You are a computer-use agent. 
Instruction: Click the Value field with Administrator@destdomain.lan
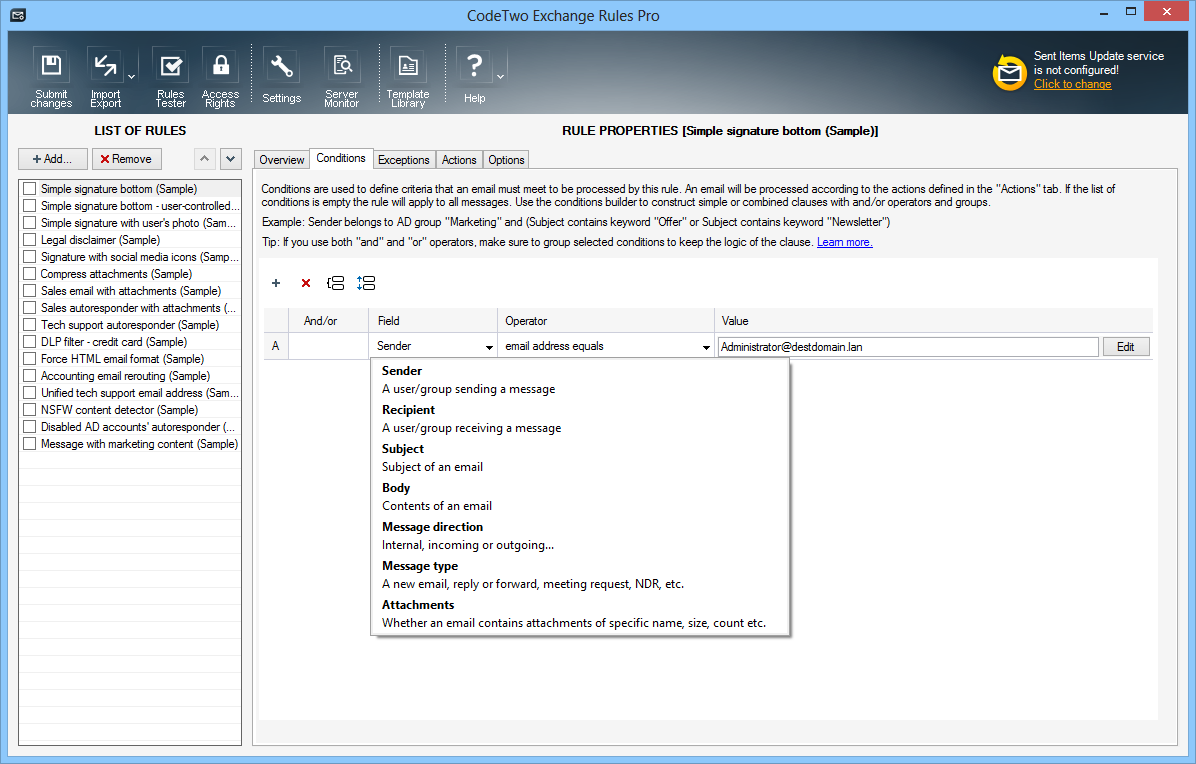[x=908, y=347]
